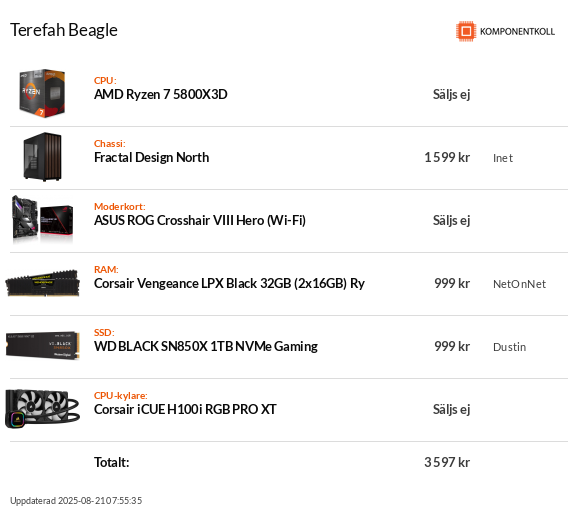Click the 1 599 kr chassis price
The width and height of the screenshot is (577, 514).
pyautogui.click(x=447, y=157)
